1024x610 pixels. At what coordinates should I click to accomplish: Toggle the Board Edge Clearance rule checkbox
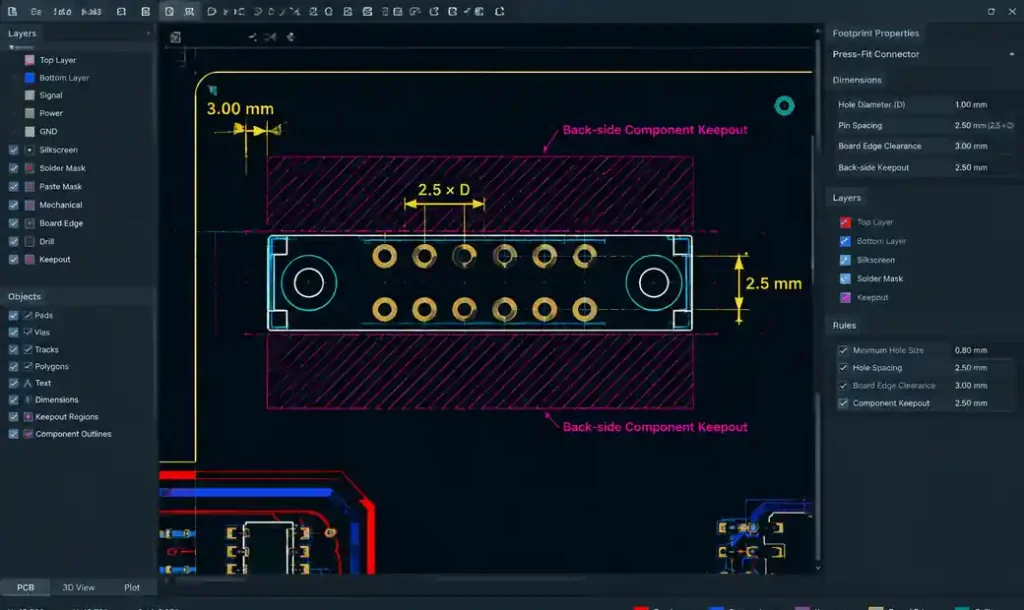tap(843, 385)
